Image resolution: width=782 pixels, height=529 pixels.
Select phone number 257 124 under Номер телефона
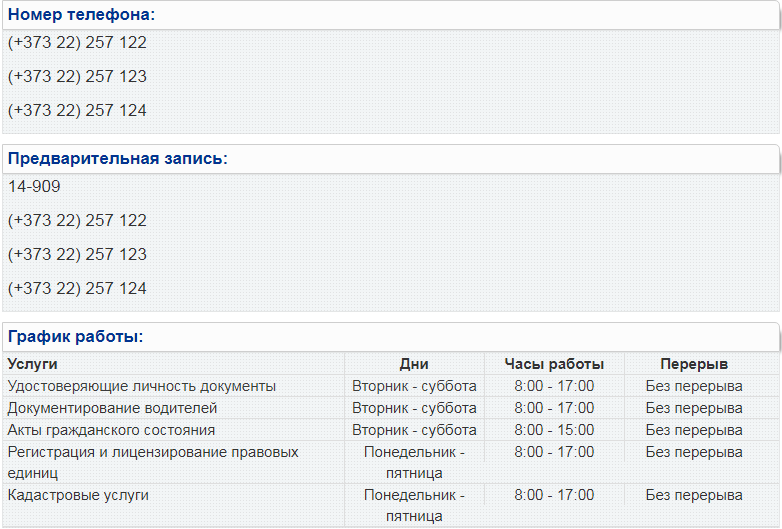(77, 110)
